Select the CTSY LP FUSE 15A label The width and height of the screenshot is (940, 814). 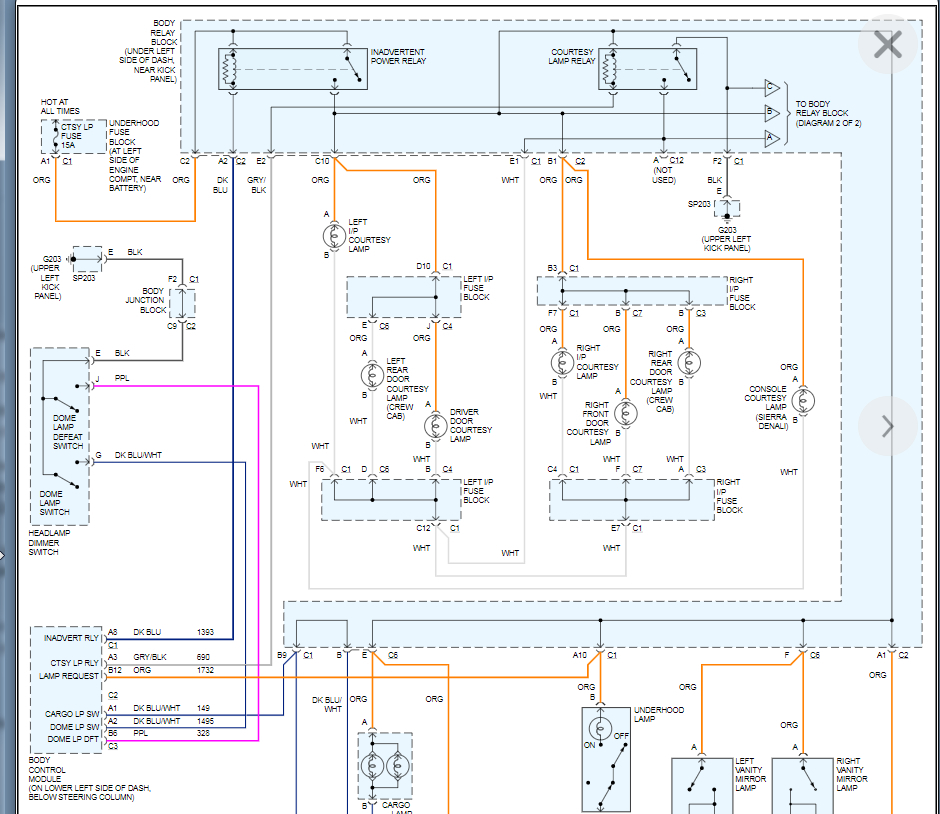[76, 136]
